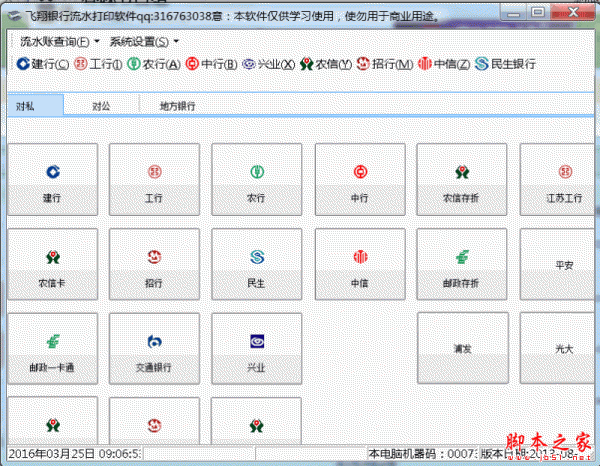Screen dimensions: 600x466
Task: Open the 农信存折 tile
Action: coord(462,179)
